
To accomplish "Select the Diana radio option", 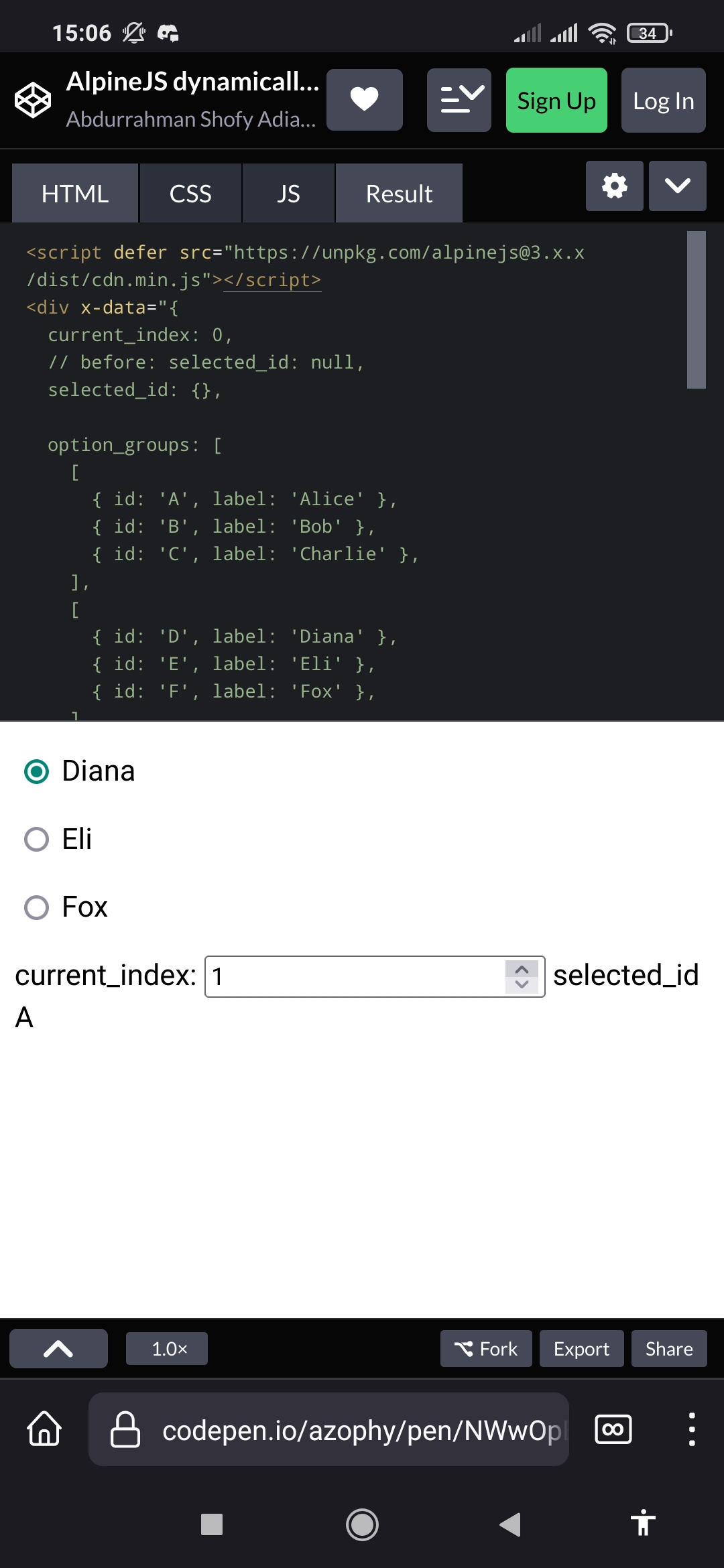I will pos(38,772).
